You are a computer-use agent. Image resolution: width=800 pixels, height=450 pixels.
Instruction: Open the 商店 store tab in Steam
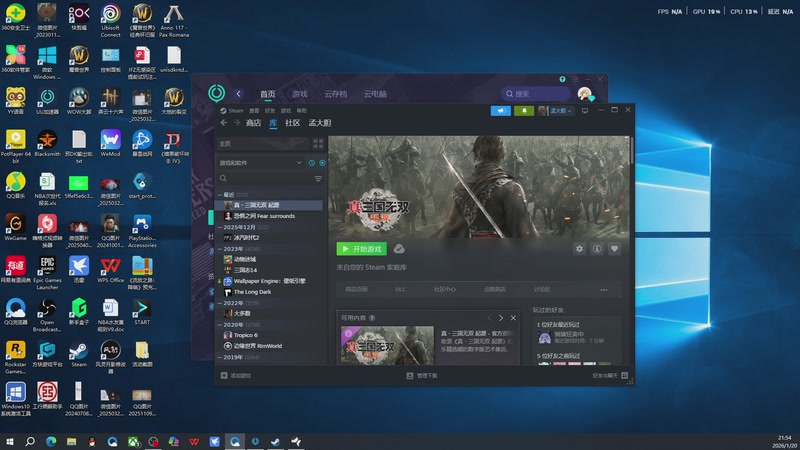point(254,123)
